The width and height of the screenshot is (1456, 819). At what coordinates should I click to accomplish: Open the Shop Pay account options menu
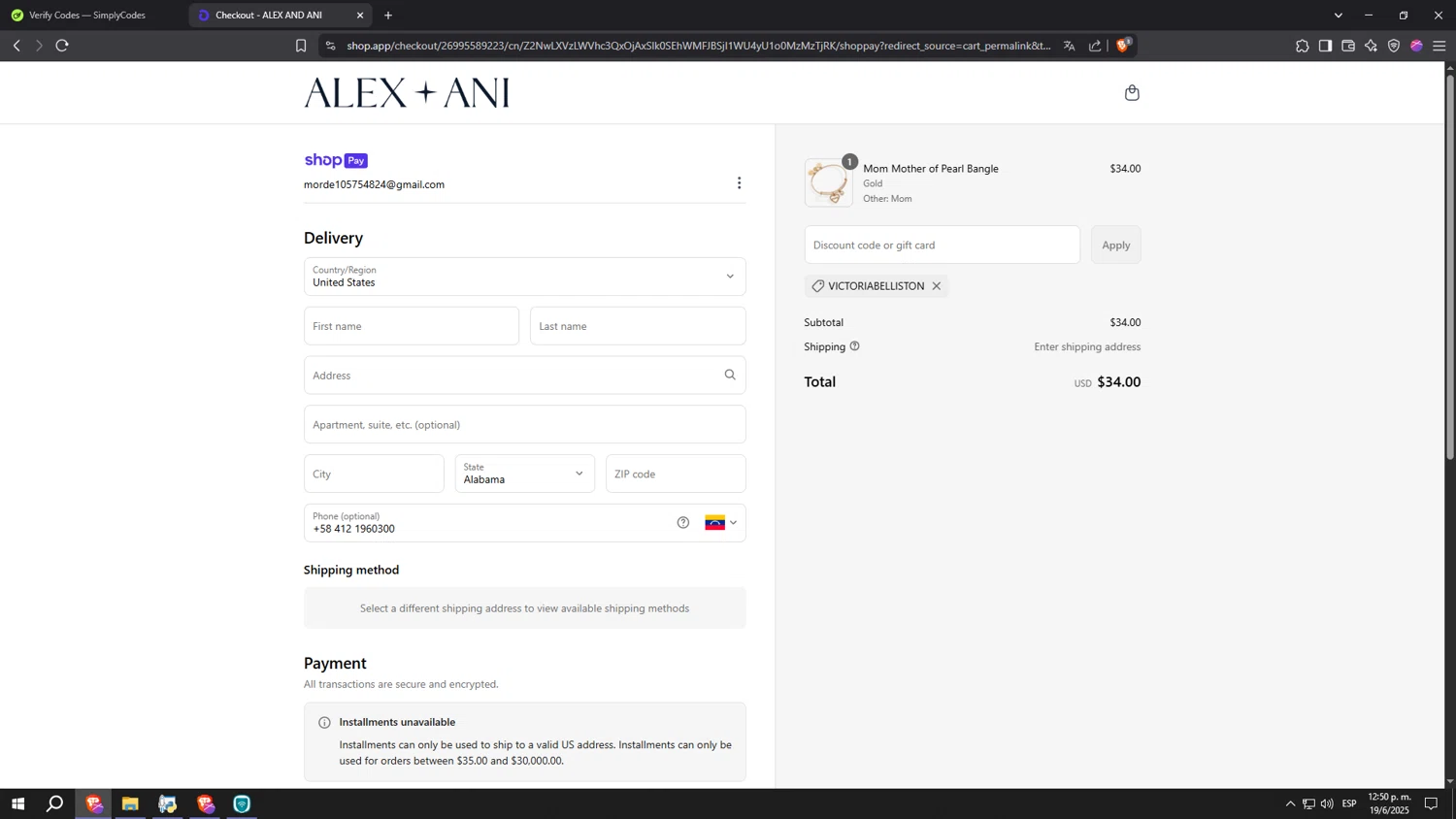point(739,183)
